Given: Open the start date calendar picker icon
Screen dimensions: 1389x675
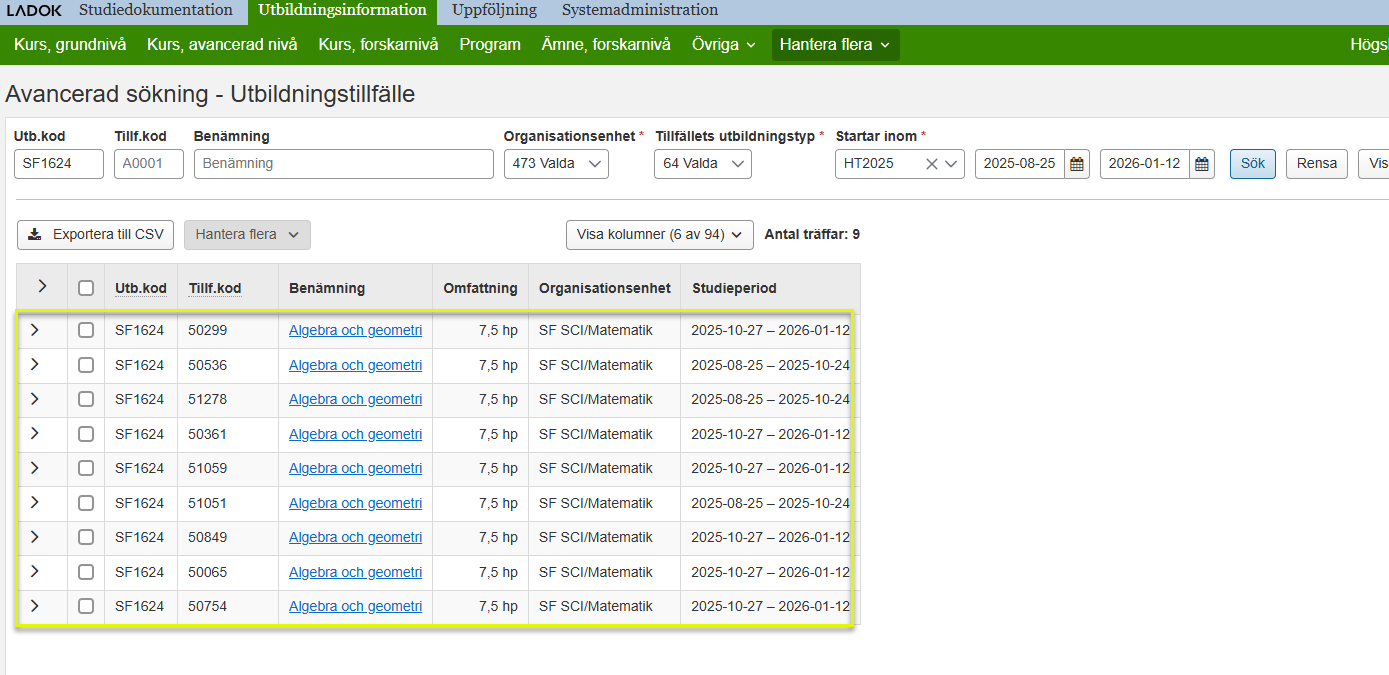Looking at the screenshot, I should (x=1077, y=164).
